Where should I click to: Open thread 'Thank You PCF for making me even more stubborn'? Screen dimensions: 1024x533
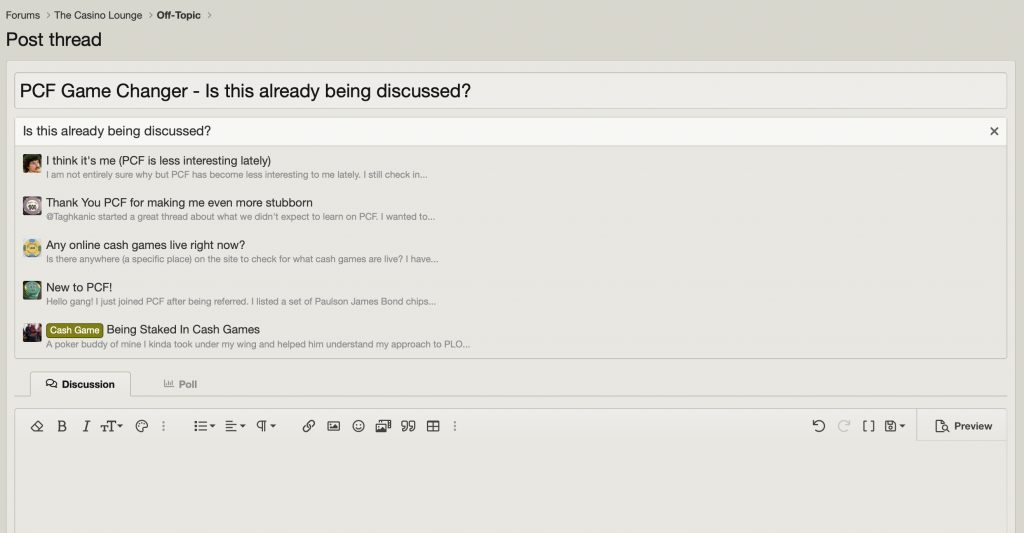[x=180, y=202]
